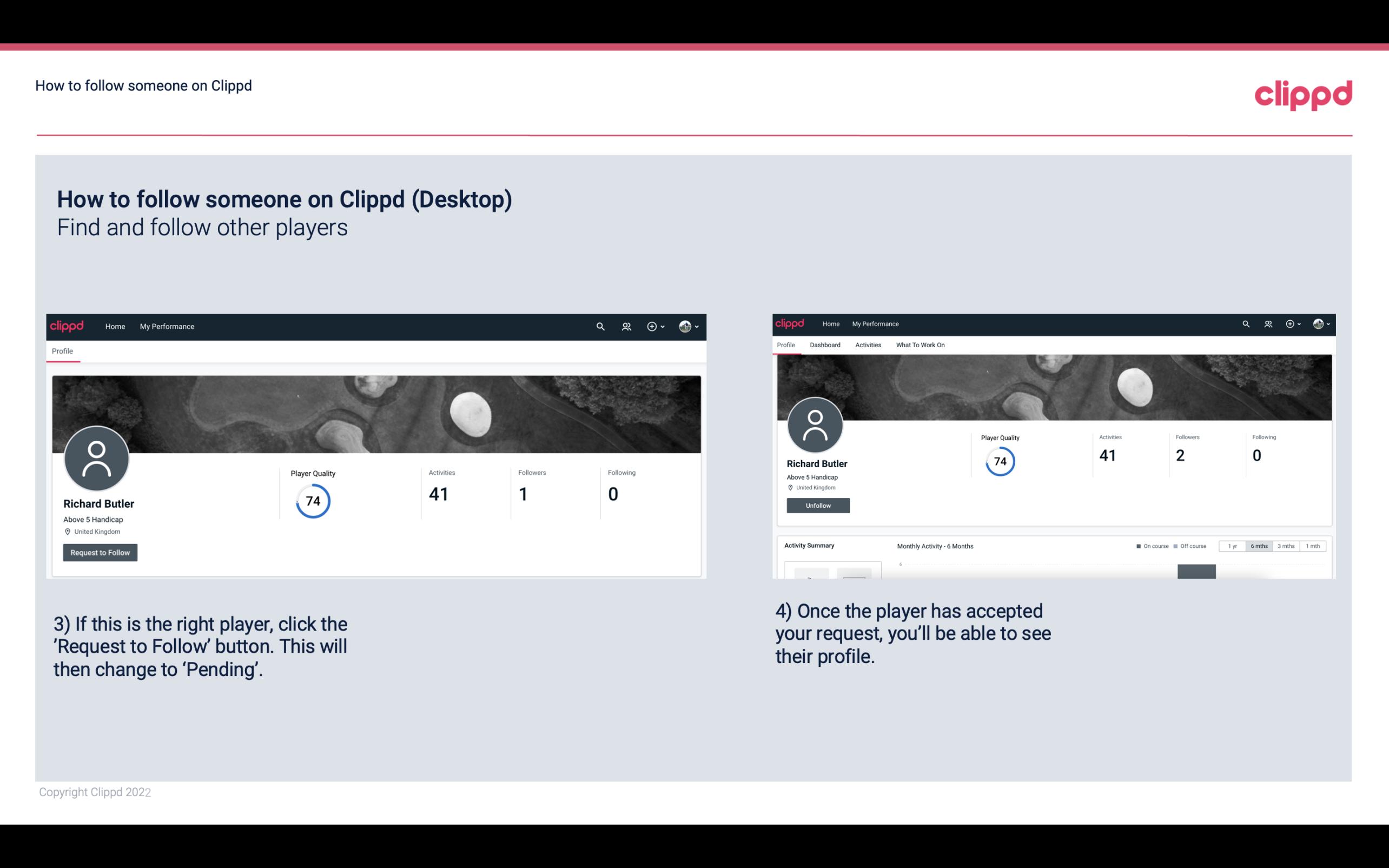Select the 'Dashboard' tab on profile
This screenshot has width=1389, height=868.
tap(825, 345)
